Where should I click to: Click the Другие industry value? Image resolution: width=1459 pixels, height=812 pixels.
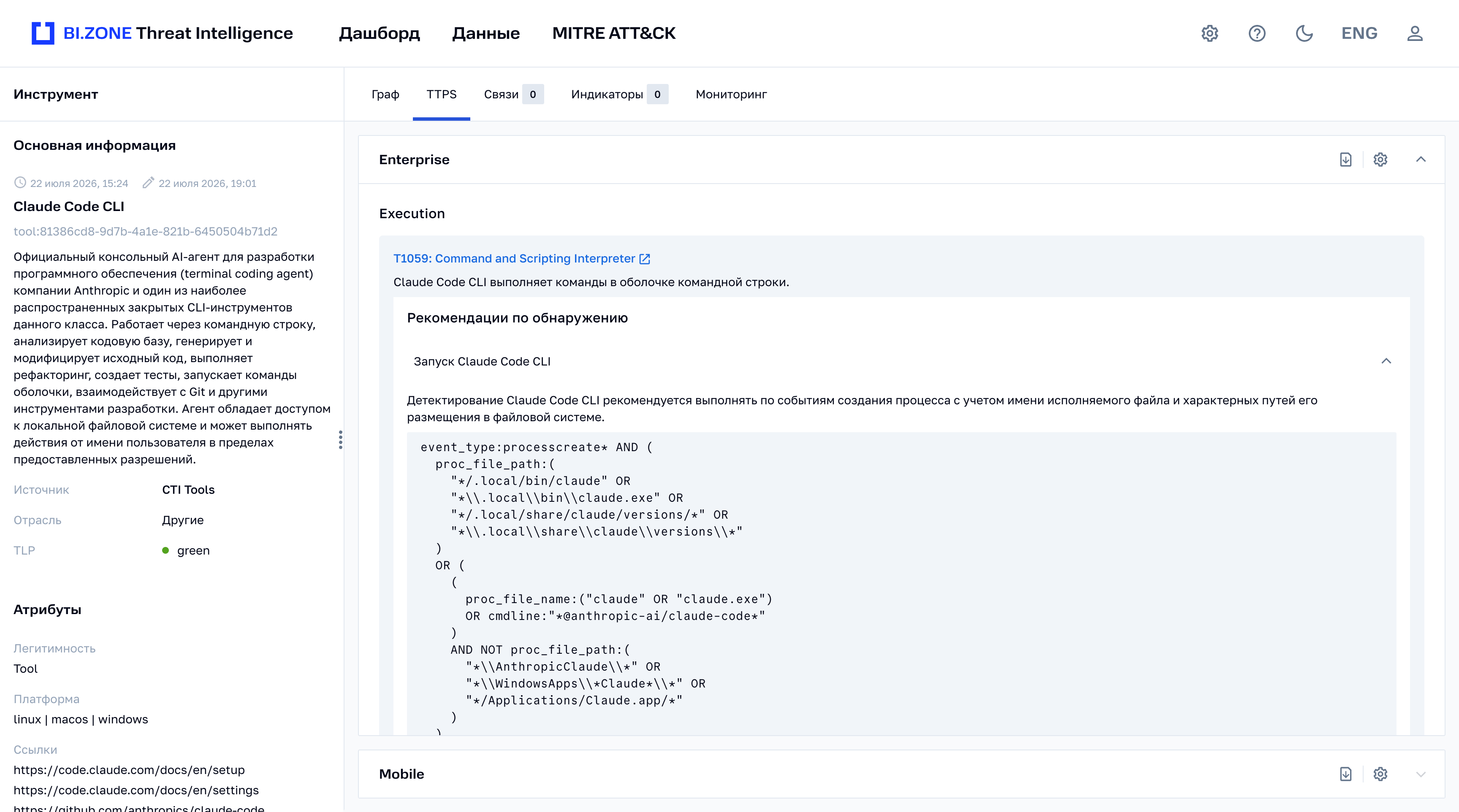(182, 520)
